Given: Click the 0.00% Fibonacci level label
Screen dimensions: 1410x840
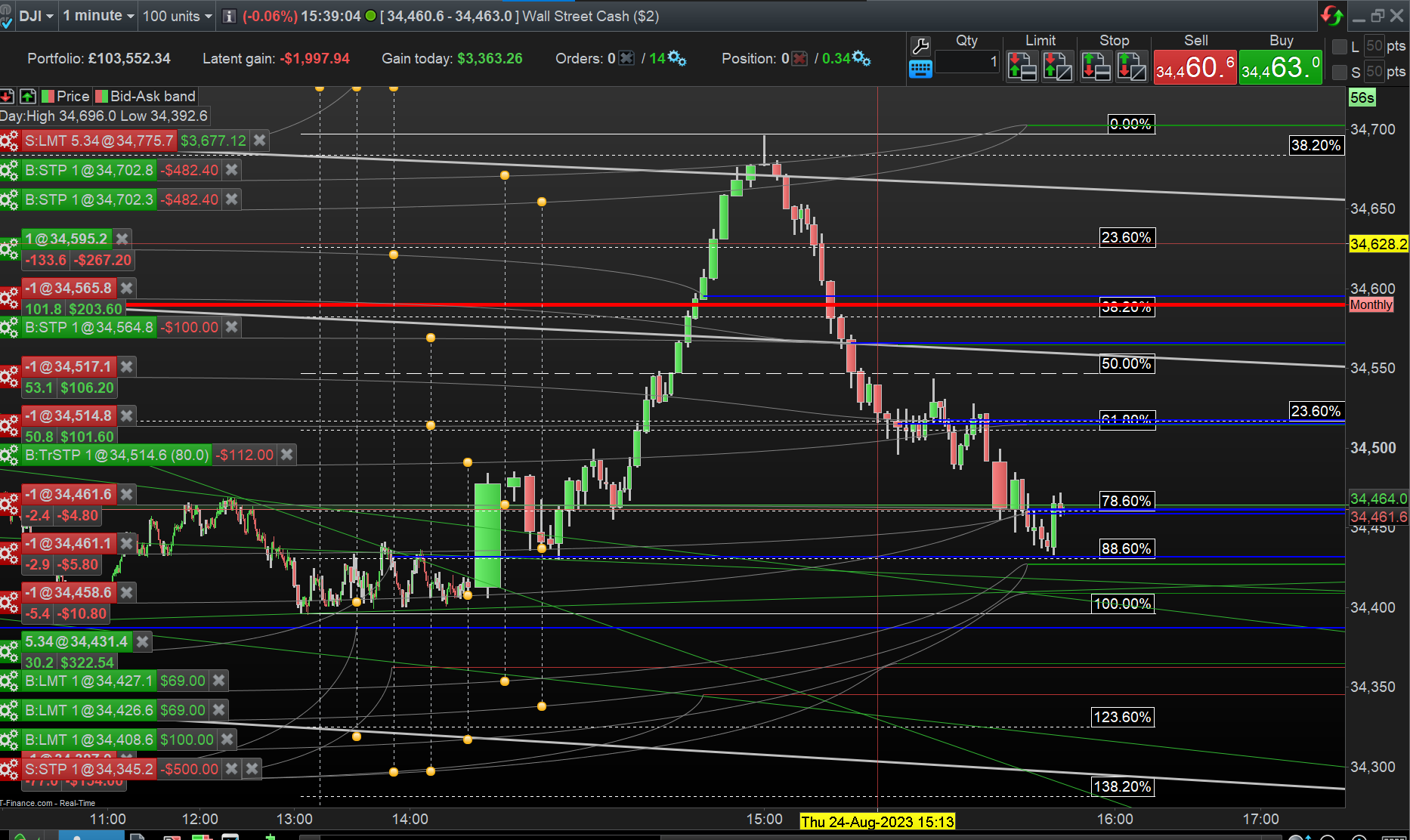Looking at the screenshot, I should pos(1131,124).
